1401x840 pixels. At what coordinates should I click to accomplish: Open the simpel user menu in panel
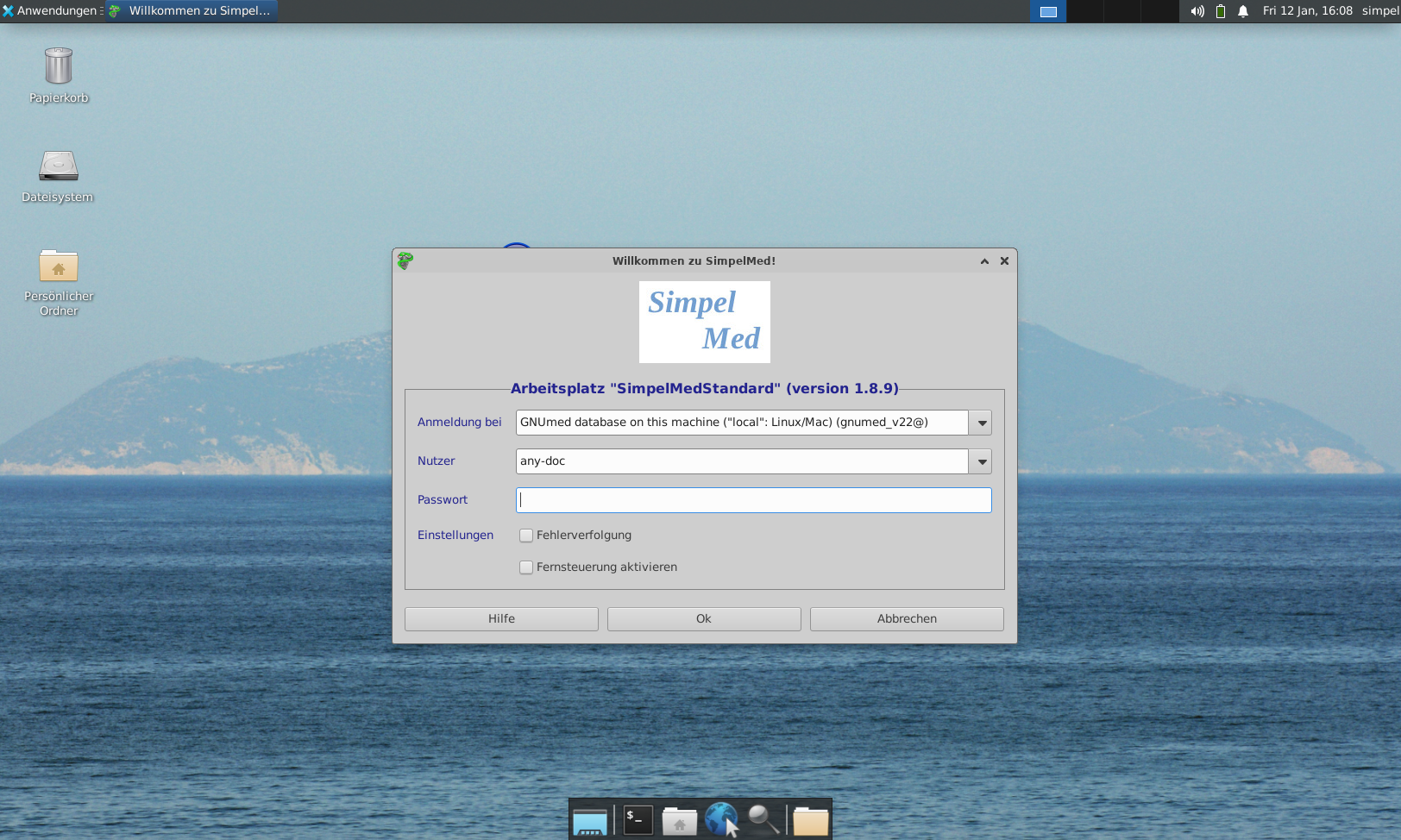tap(1380, 11)
